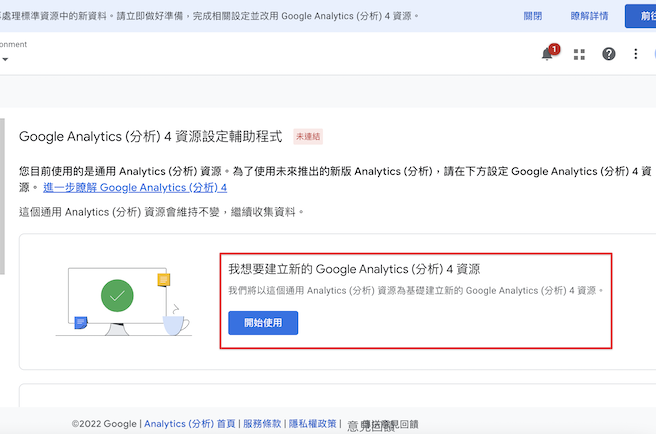Click the text 這個通用 Analytics (分析) 資源會維持不變
Viewport: 656px width, 434px height.
coord(119,212)
